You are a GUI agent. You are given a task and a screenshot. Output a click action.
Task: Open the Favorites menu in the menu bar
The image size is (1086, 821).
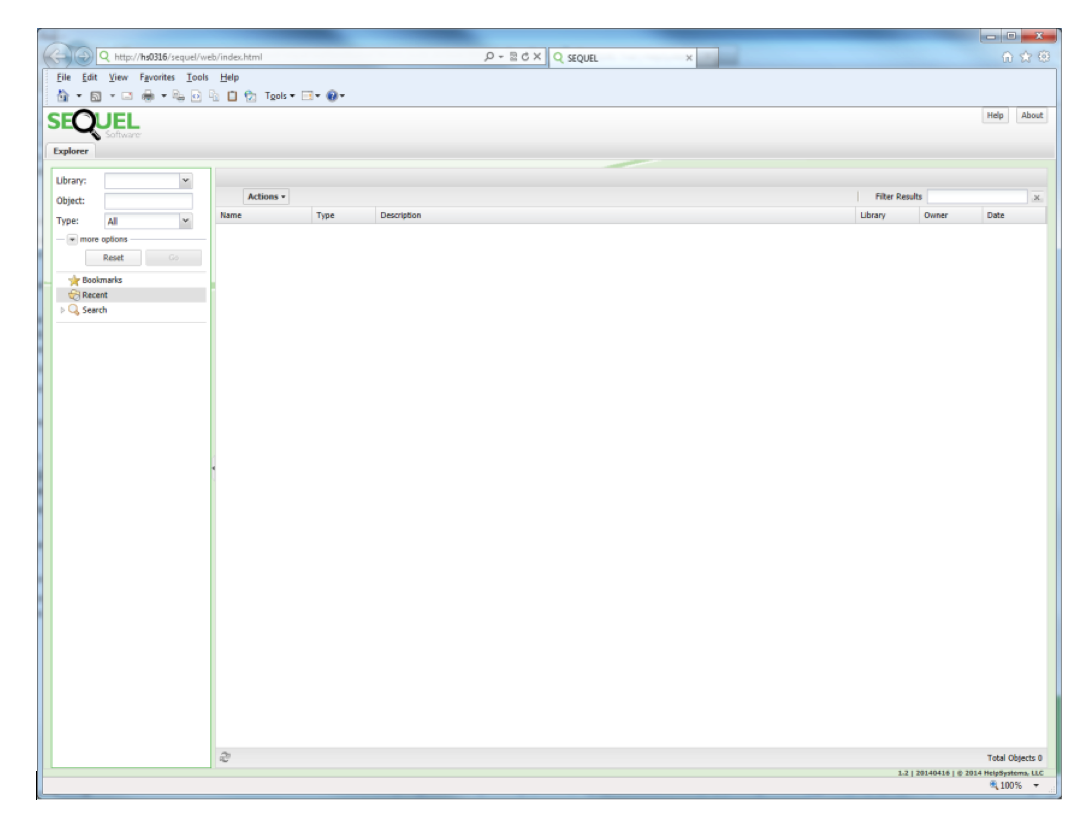coord(157,77)
